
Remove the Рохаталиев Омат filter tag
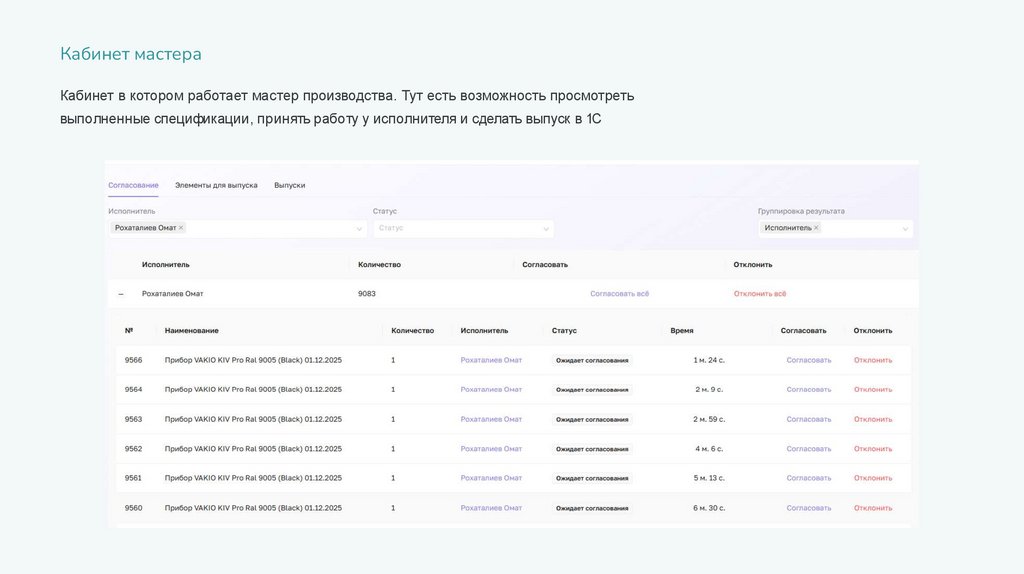pyautogui.click(x=181, y=228)
